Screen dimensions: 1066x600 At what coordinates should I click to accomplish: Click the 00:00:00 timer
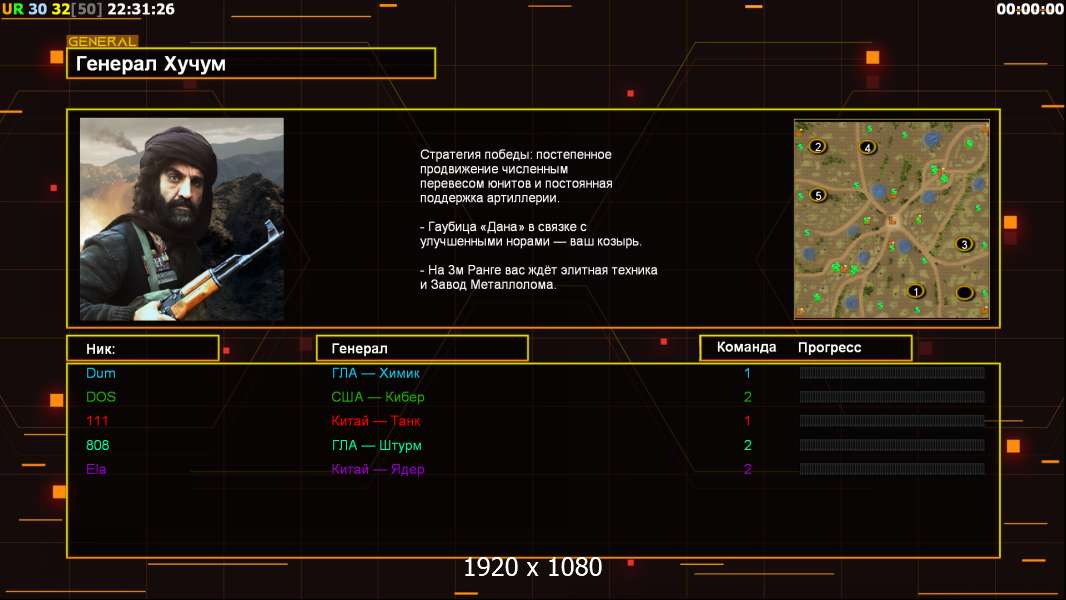pyautogui.click(x=1029, y=9)
